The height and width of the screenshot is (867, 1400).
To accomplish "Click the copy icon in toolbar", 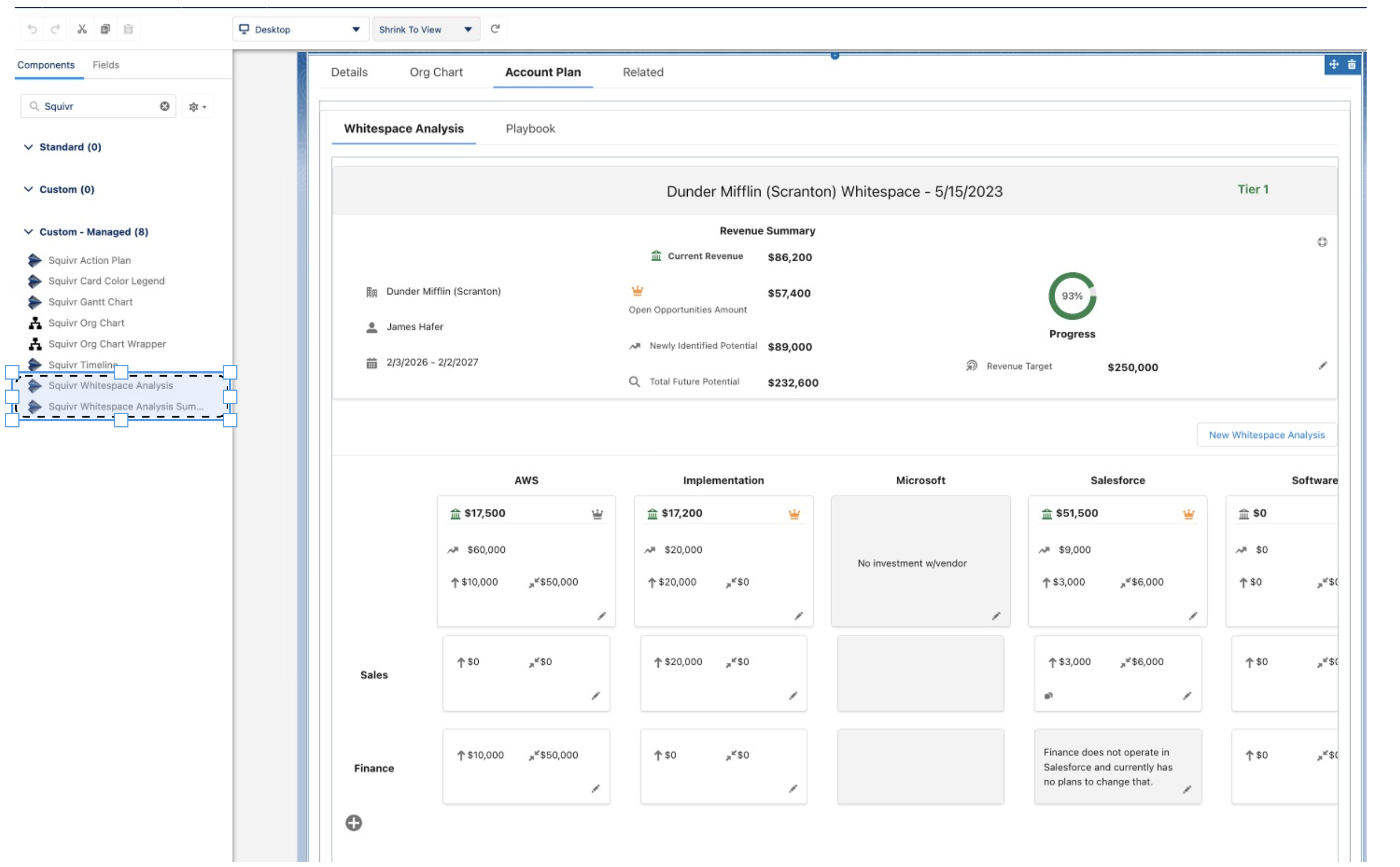I will [105, 29].
